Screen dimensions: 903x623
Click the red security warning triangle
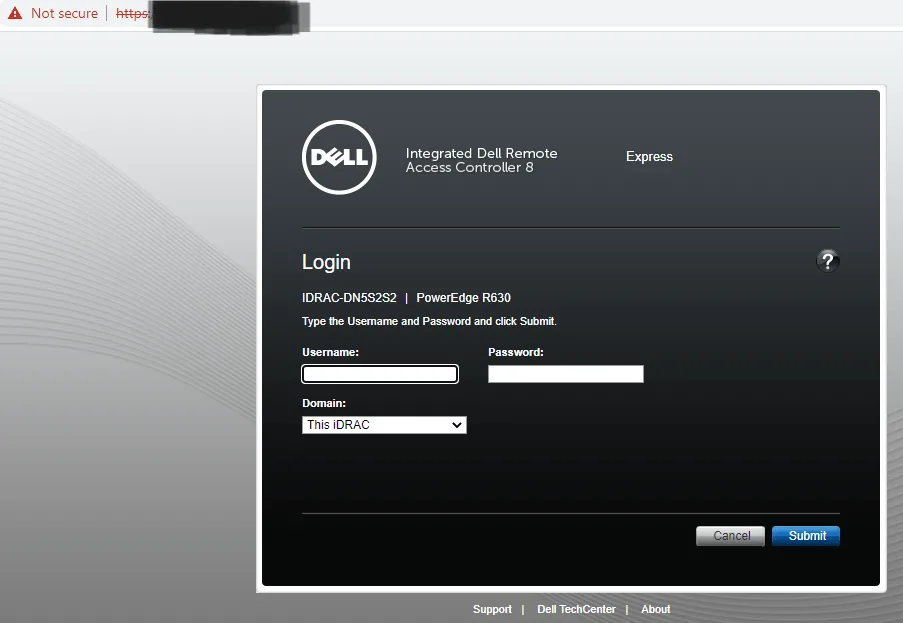(x=15, y=14)
